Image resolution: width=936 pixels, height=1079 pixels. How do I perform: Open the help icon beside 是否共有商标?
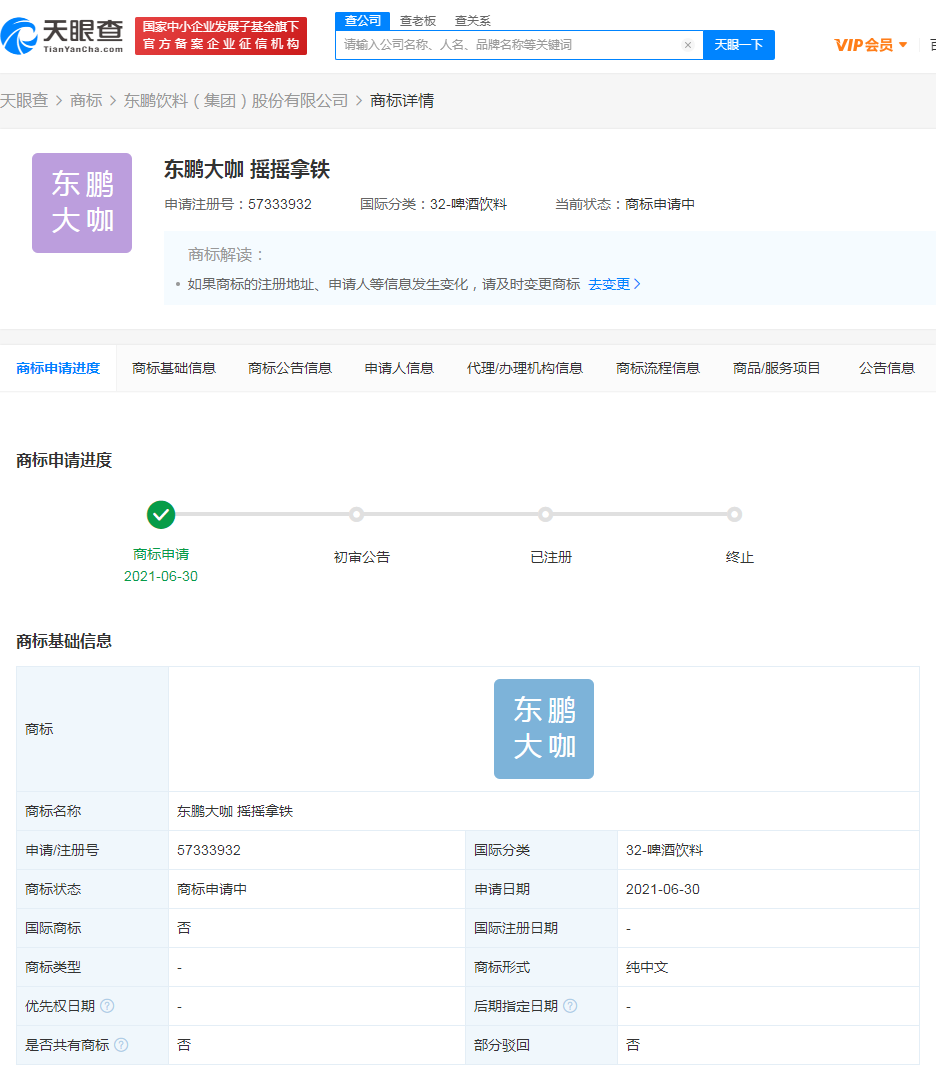coord(121,1045)
